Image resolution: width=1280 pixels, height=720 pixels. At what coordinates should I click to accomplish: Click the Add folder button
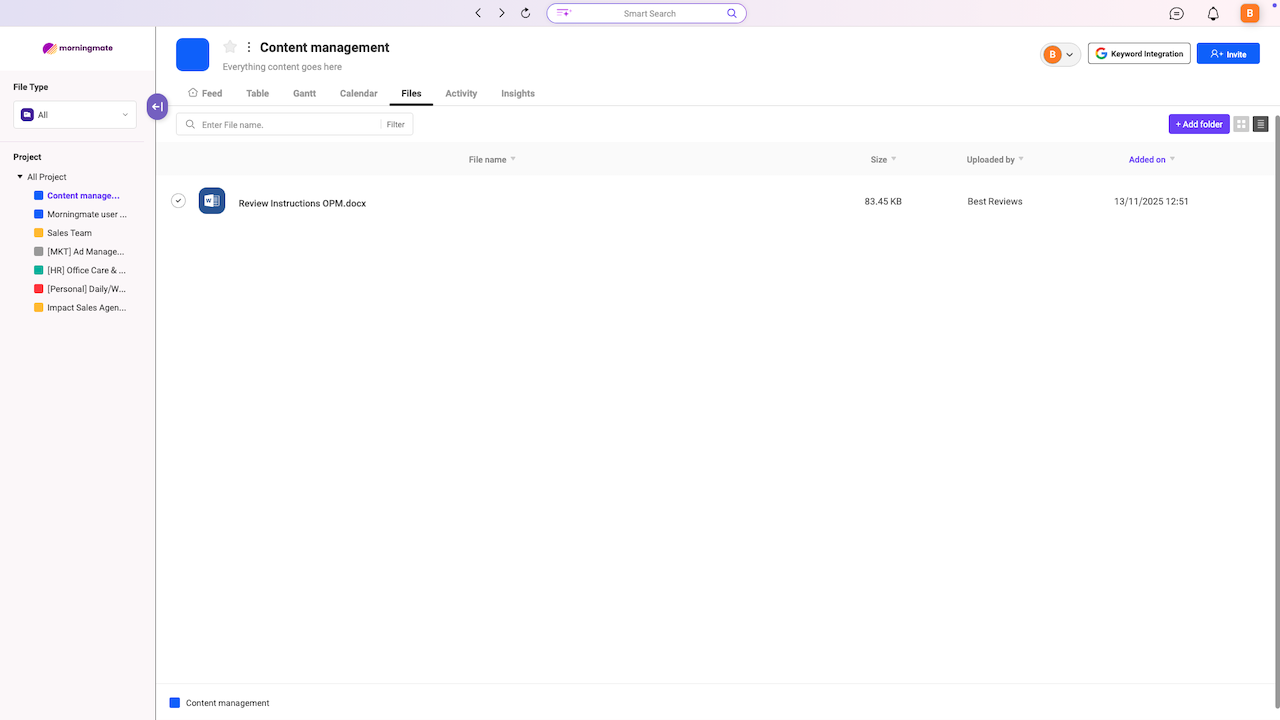coord(1199,124)
